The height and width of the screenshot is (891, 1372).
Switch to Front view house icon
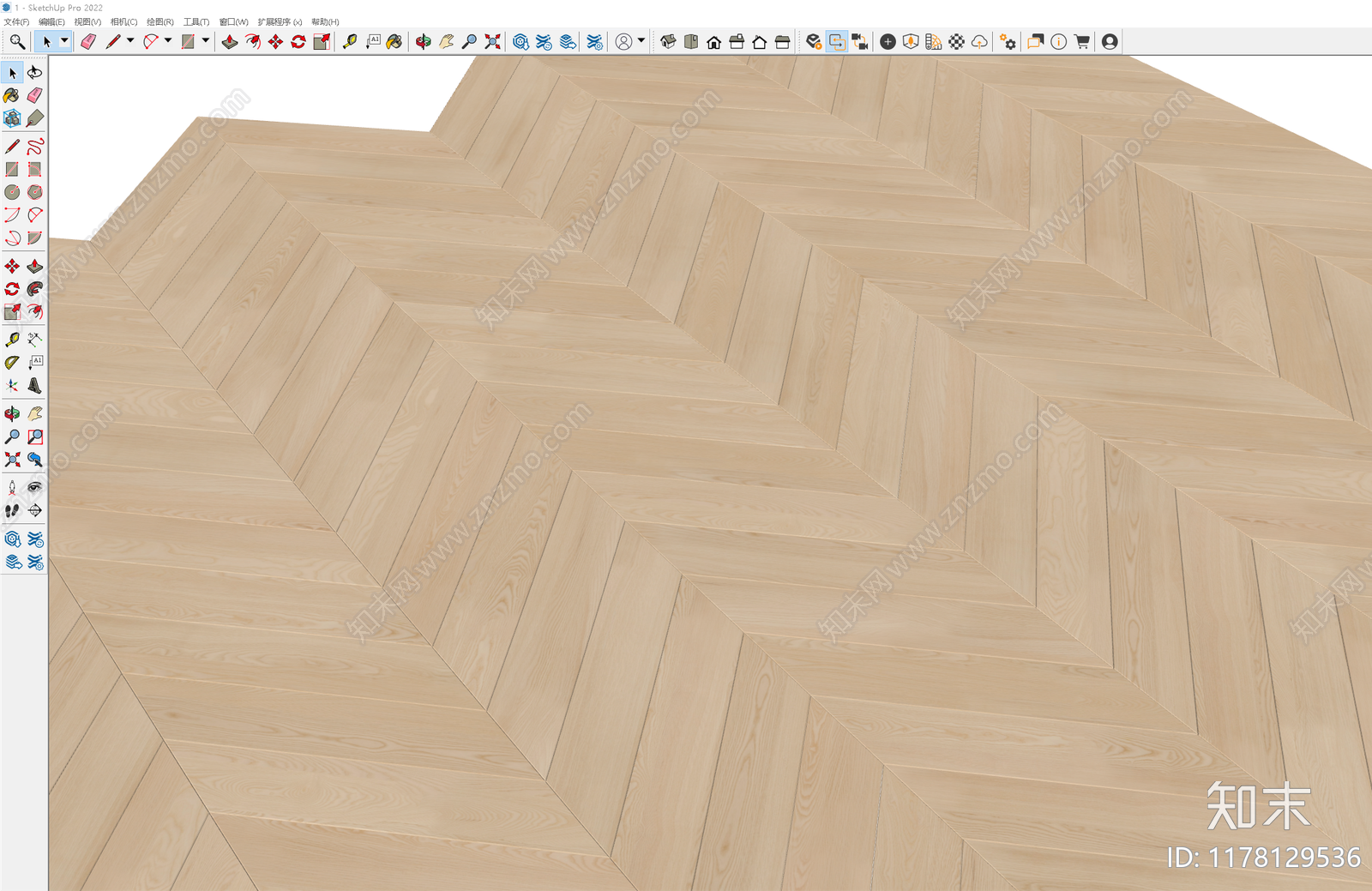tap(713, 41)
